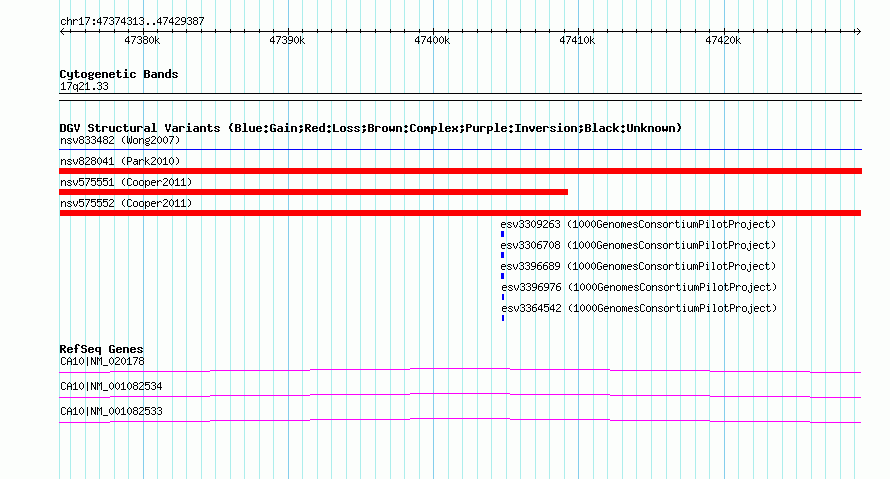Click the RefSeq Genes track title
The image size is (890, 479).
point(102,349)
